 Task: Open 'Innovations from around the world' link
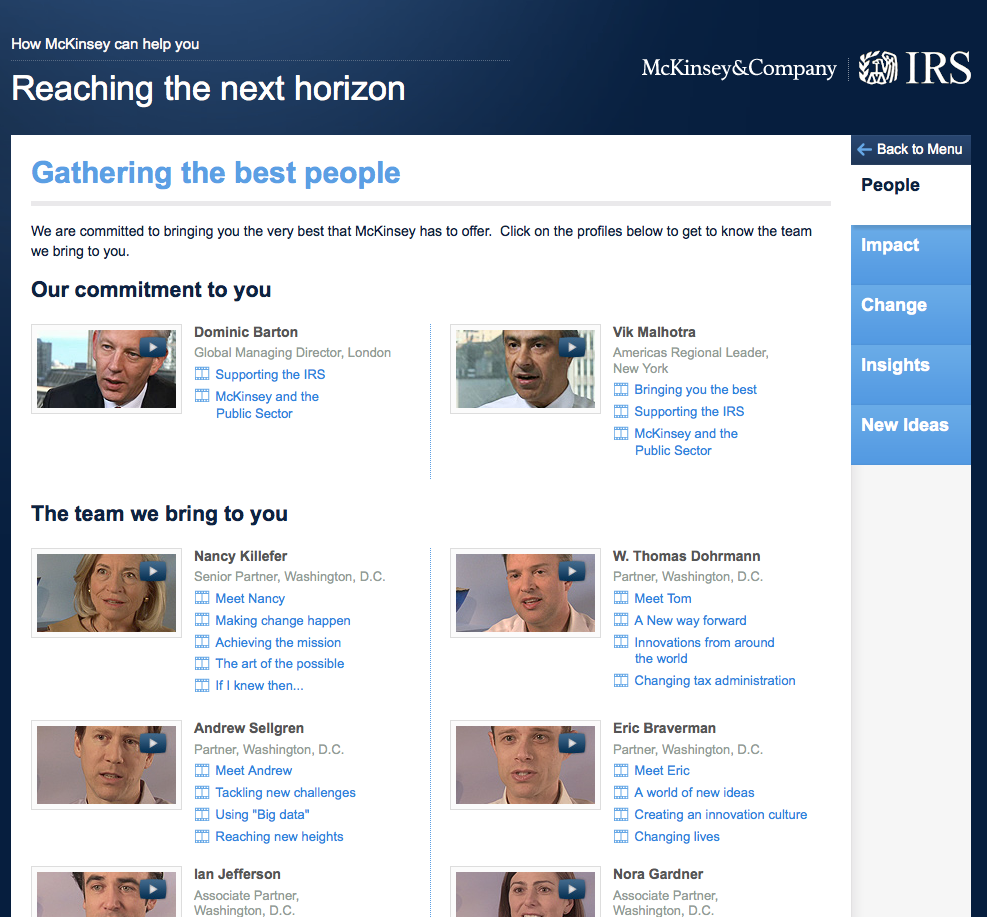[x=704, y=650]
